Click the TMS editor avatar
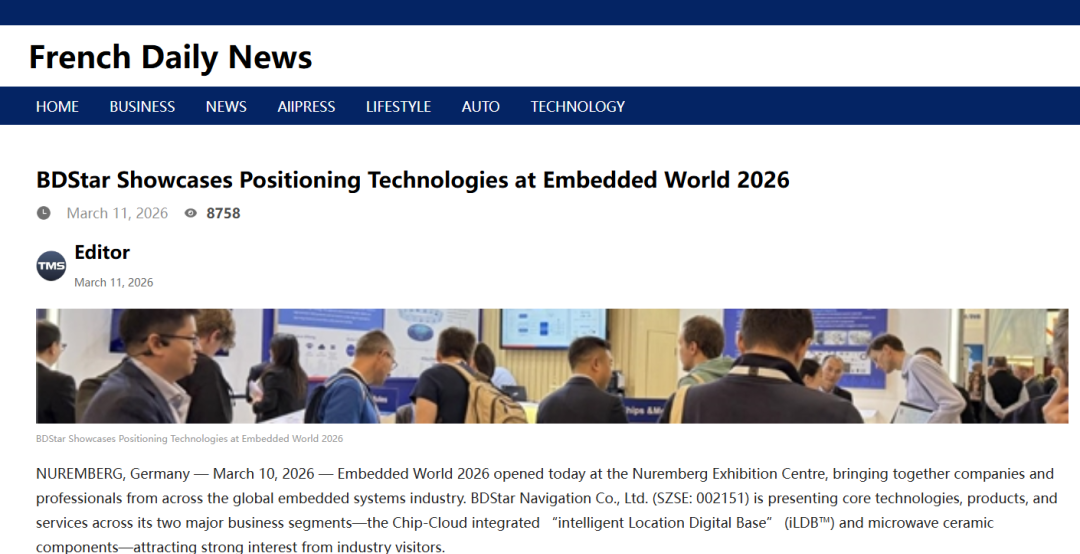The image size is (1080, 554). 51,266
